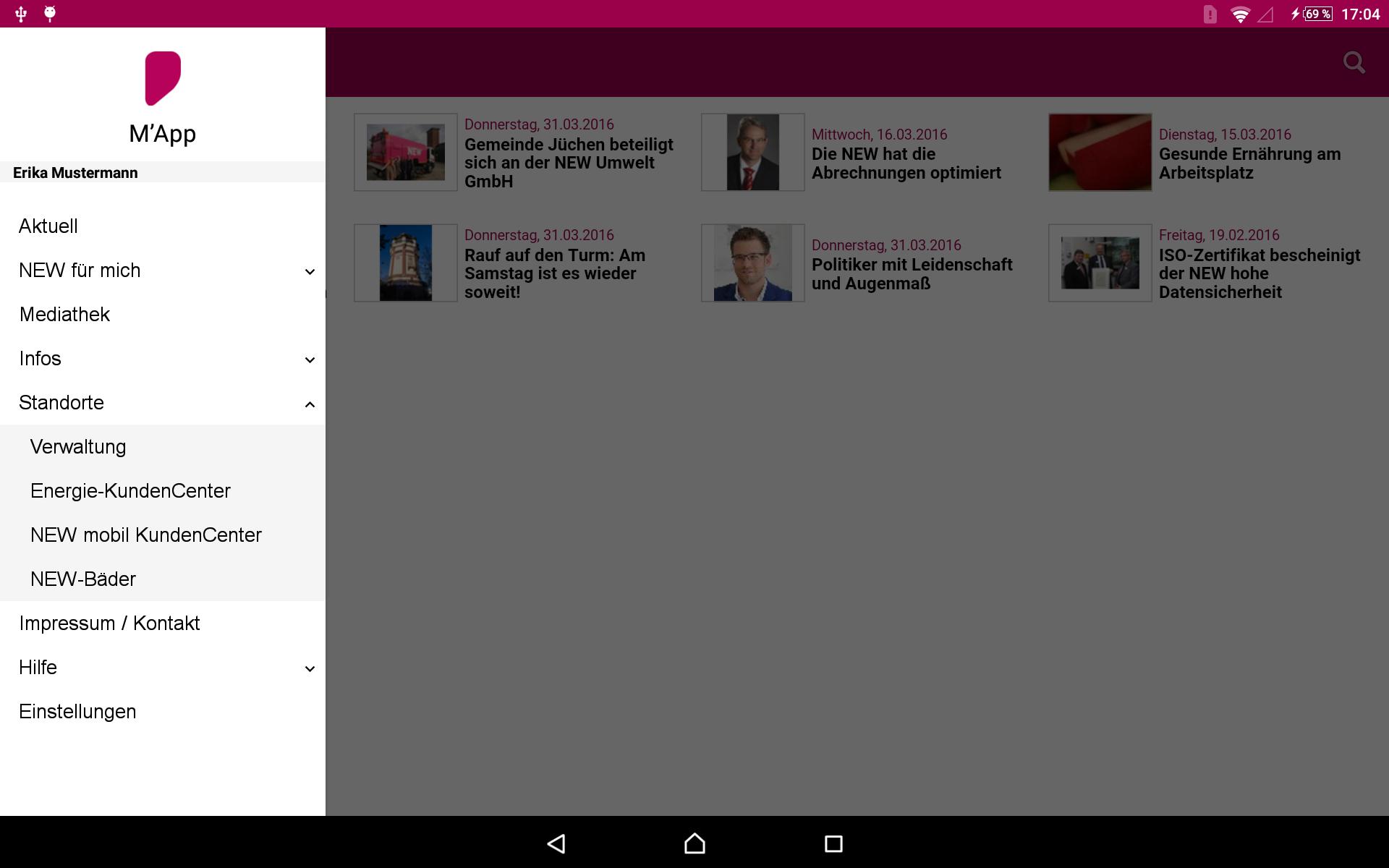Collapse the Standorte submenu chevron
The height and width of the screenshot is (868, 1389).
tap(310, 404)
